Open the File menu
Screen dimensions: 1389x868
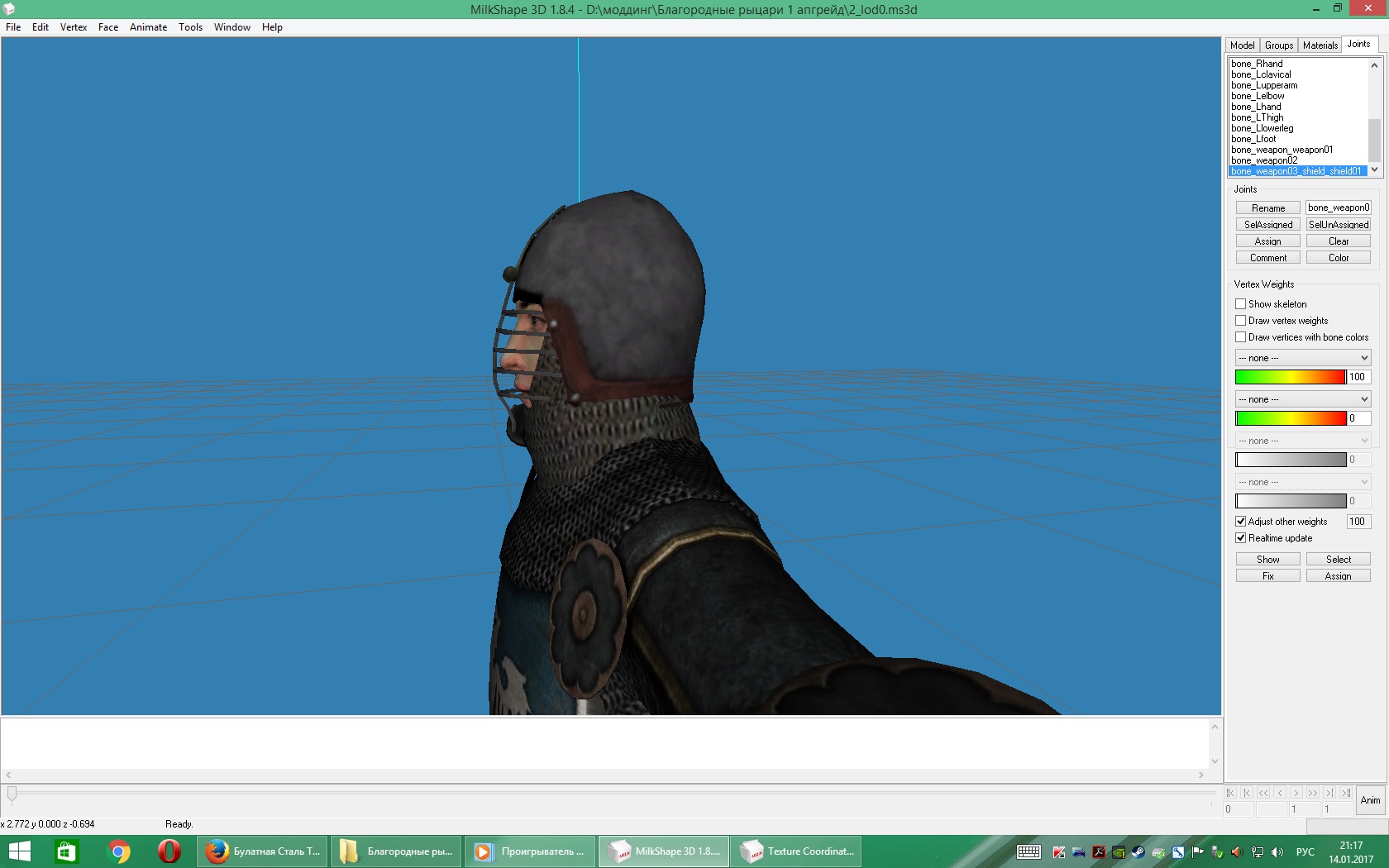[13, 27]
